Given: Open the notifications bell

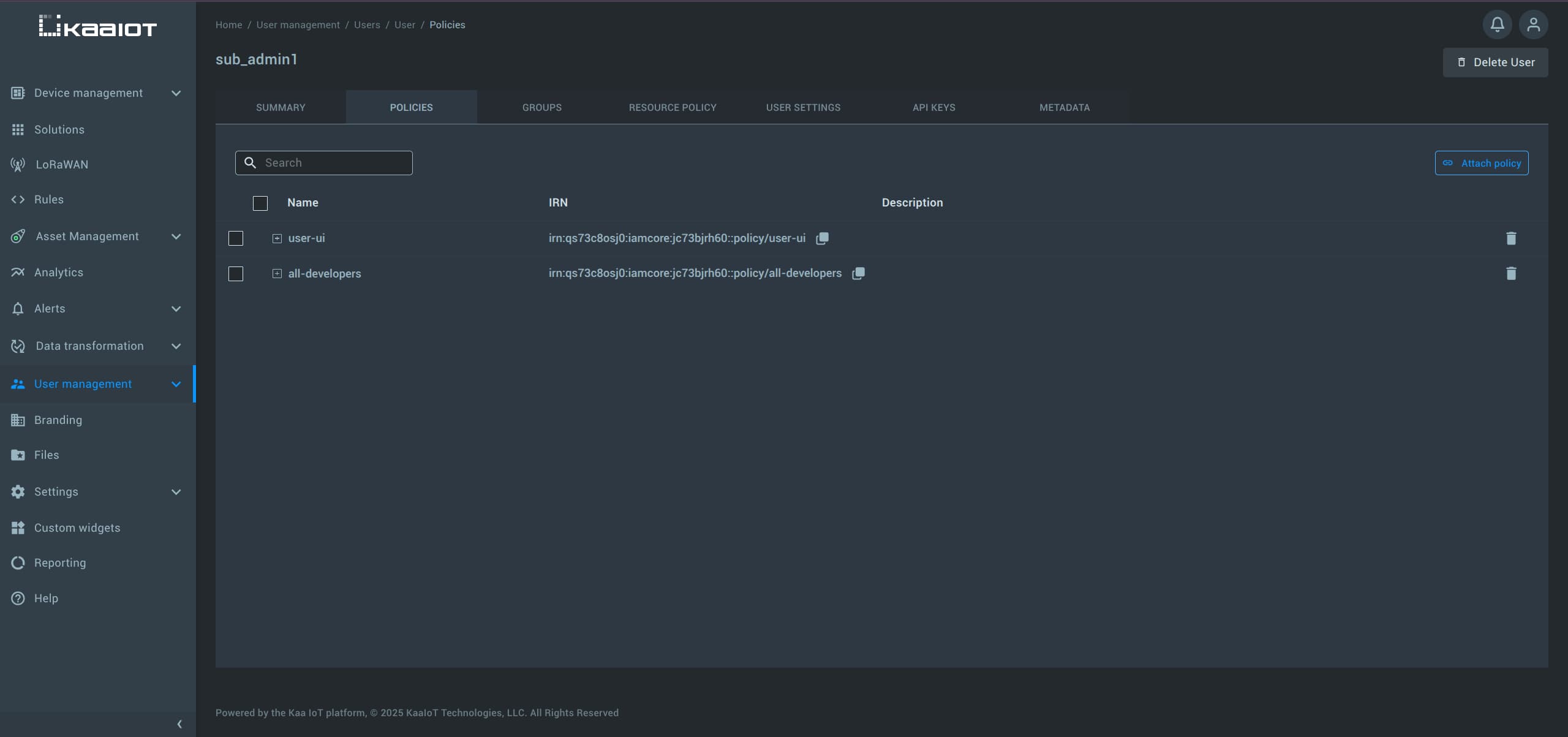Looking at the screenshot, I should click(x=1496, y=24).
